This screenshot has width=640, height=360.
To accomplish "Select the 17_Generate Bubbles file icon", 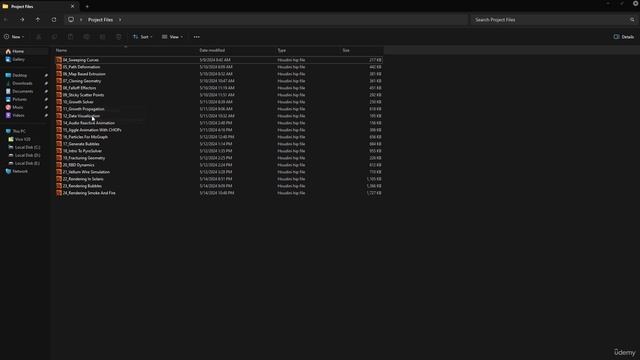I will point(59,144).
